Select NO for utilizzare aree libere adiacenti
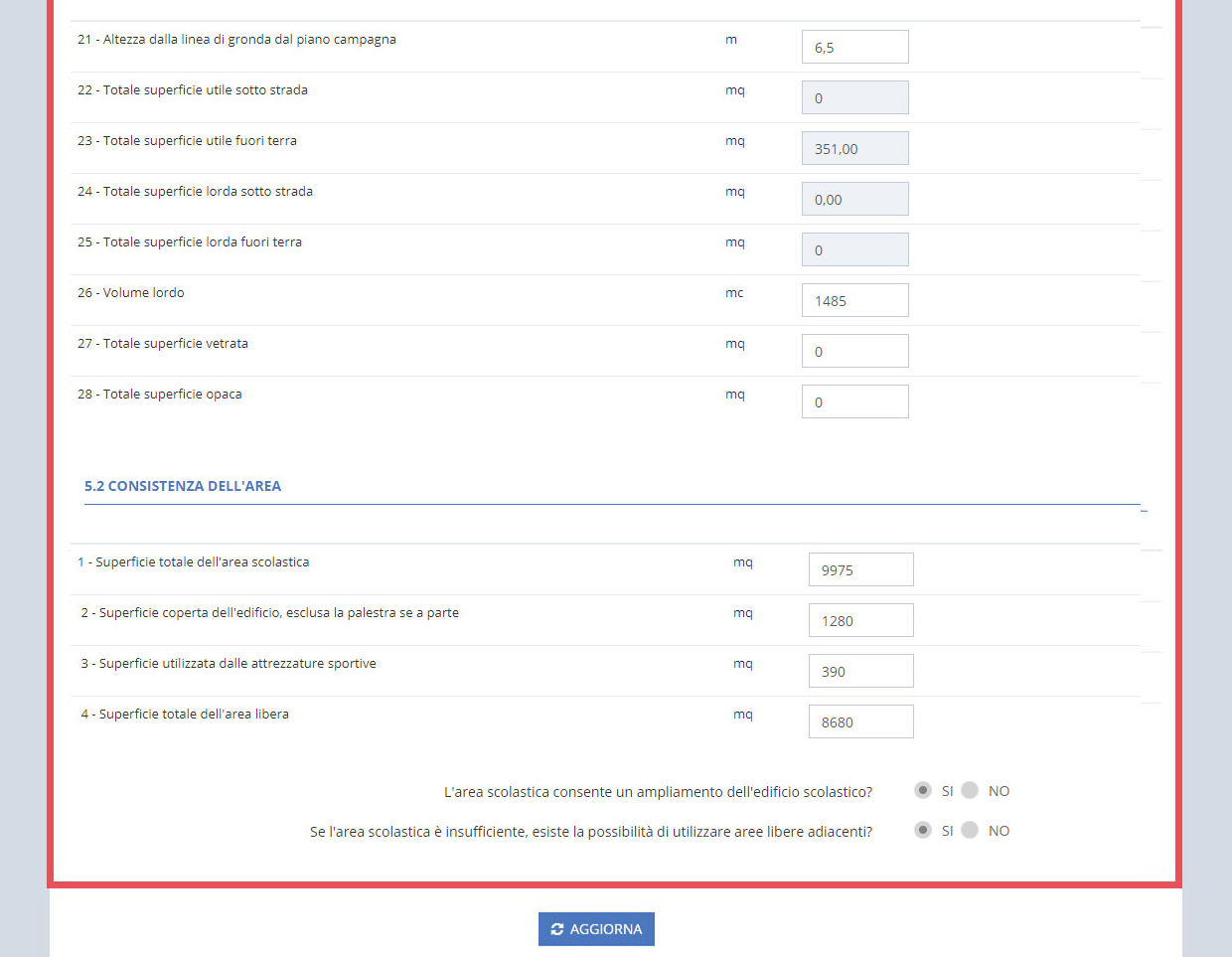 [x=971, y=830]
